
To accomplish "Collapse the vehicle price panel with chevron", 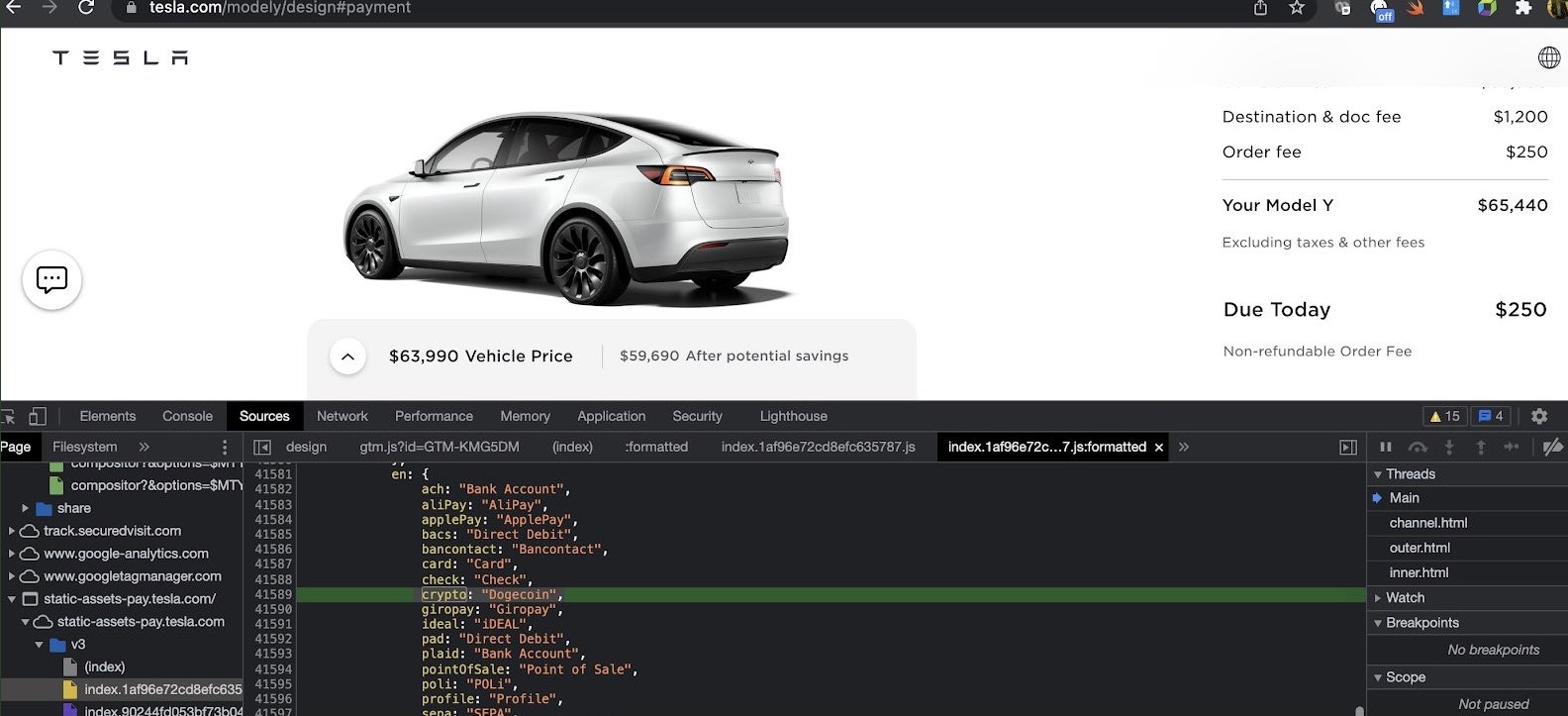I will coord(347,357).
